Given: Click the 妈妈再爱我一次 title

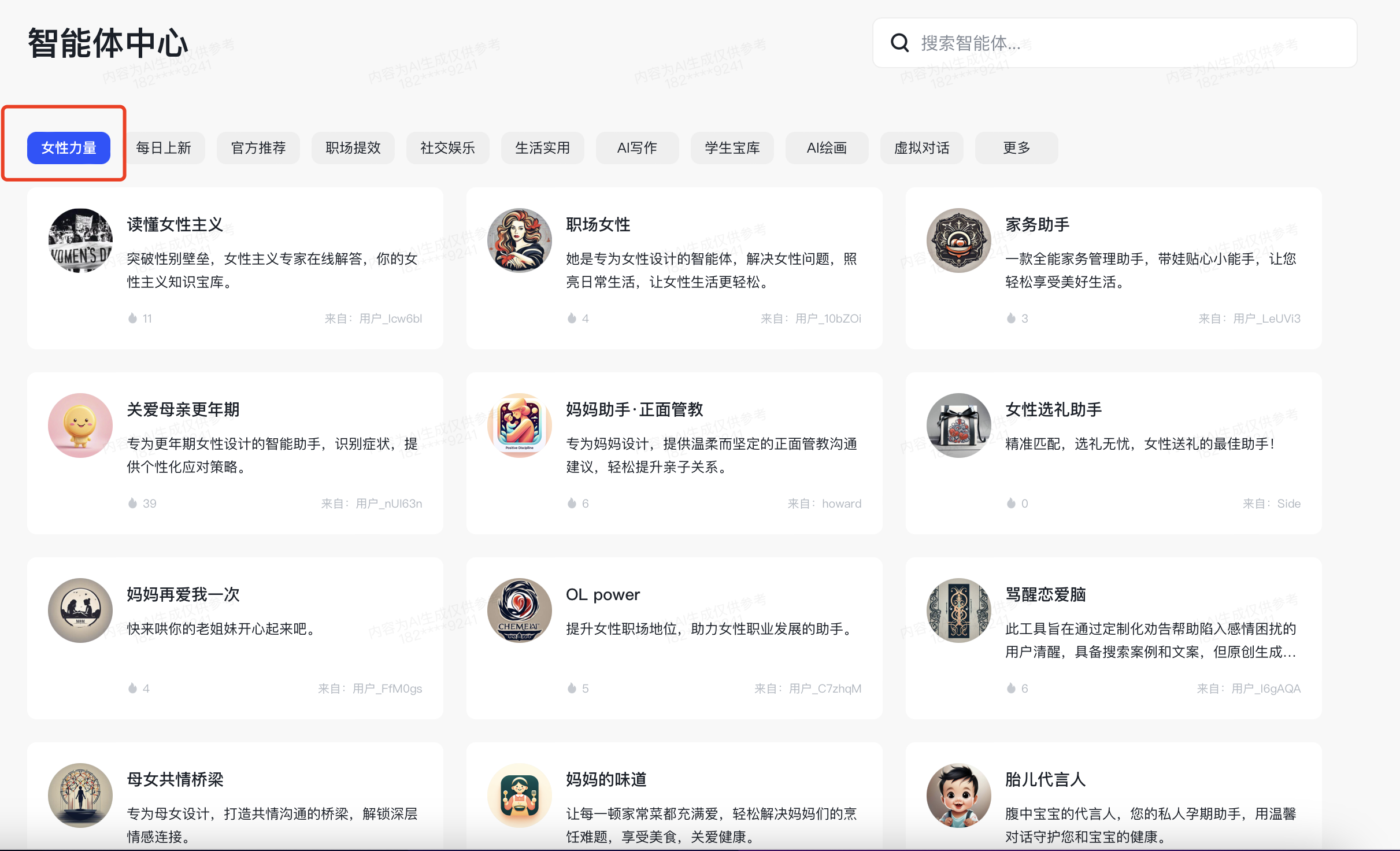Looking at the screenshot, I should click(x=183, y=594).
